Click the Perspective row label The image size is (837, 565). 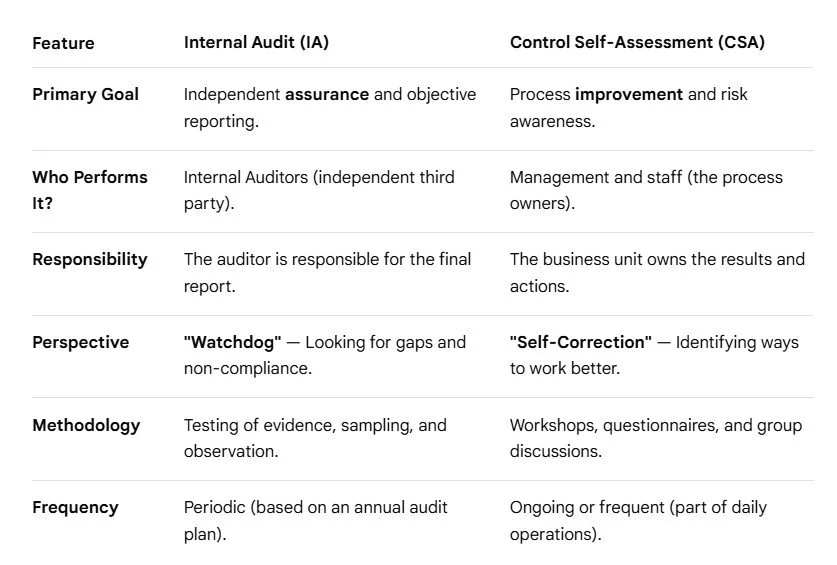pyautogui.click(x=81, y=342)
